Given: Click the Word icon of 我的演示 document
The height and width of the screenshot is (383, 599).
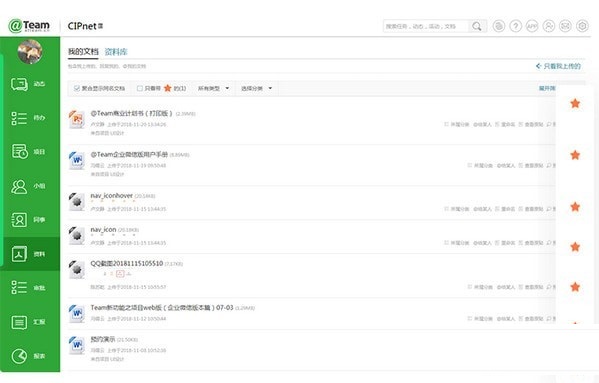Looking at the screenshot, I should 76,345.
